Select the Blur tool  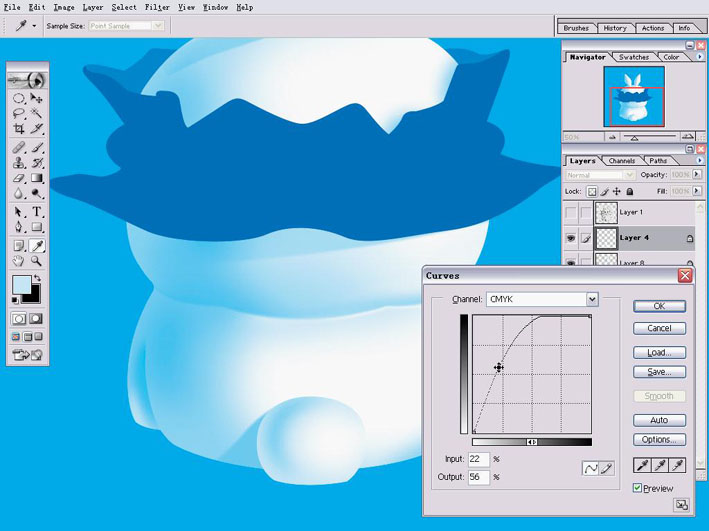[x=19, y=193]
